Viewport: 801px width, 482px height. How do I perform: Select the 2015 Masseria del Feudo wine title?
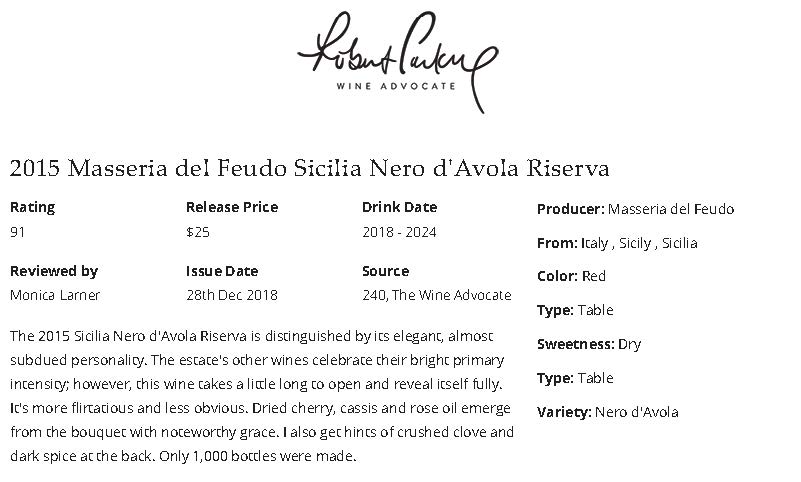click(x=309, y=167)
